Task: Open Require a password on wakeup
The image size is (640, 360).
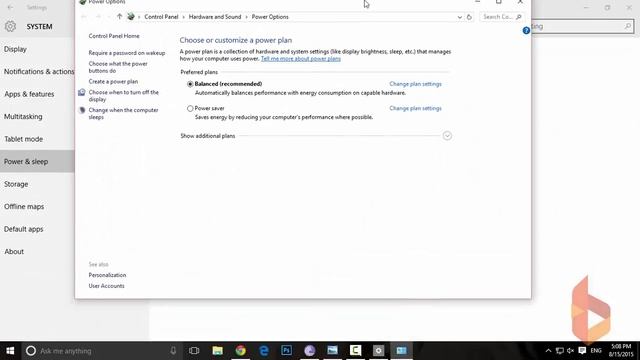Action: [x=127, y=53]
